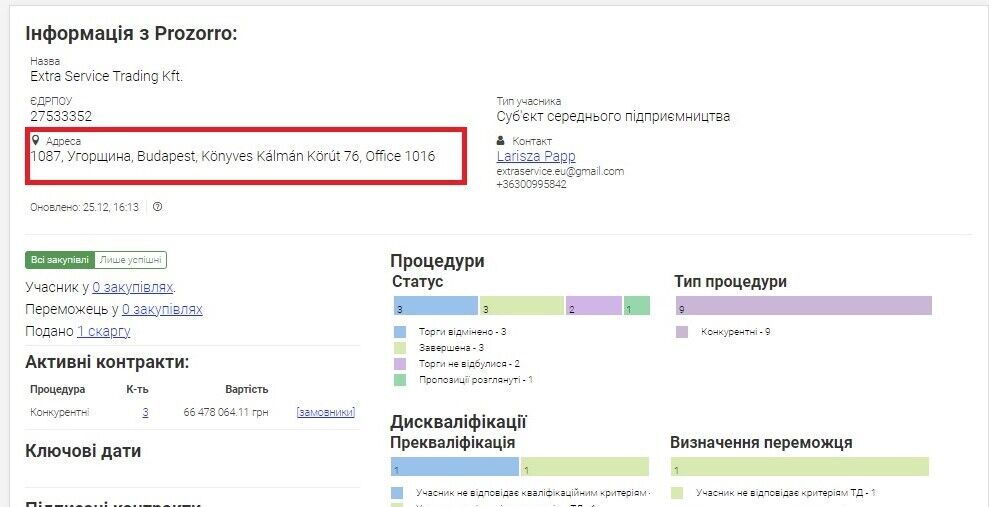Click Конкурентні in active contracts table

click(60, 412)
